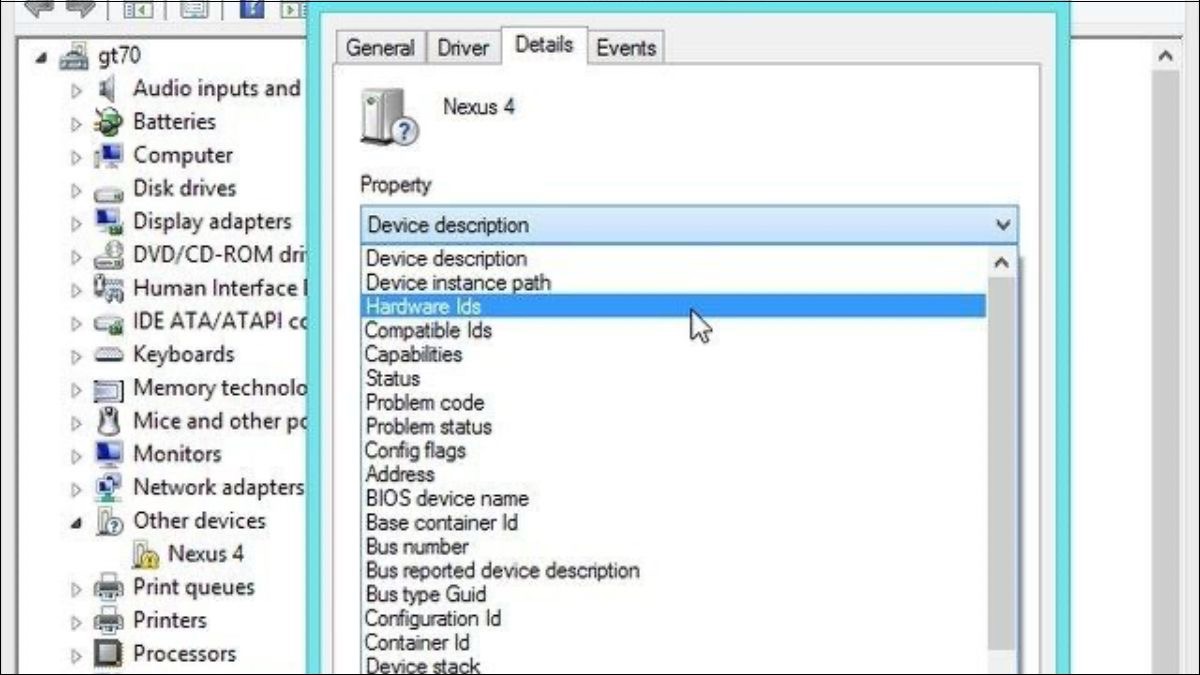Expand the Network adapters node arrow
Screen dimensions: 1200x675
(x=76, y=488)
